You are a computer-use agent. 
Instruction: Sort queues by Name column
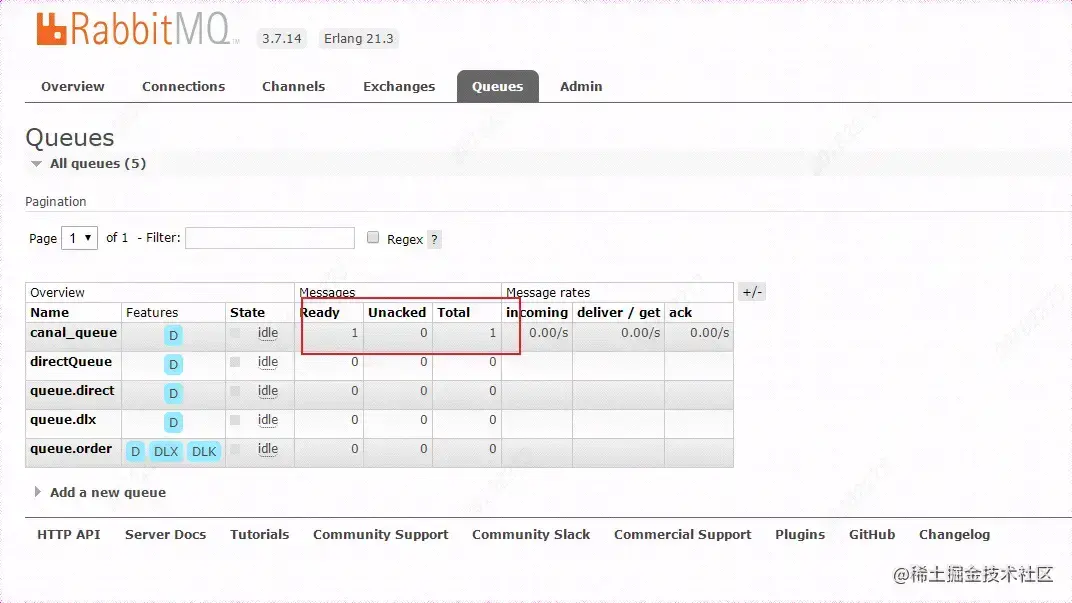pyautogui.click(x=49, y=312)
